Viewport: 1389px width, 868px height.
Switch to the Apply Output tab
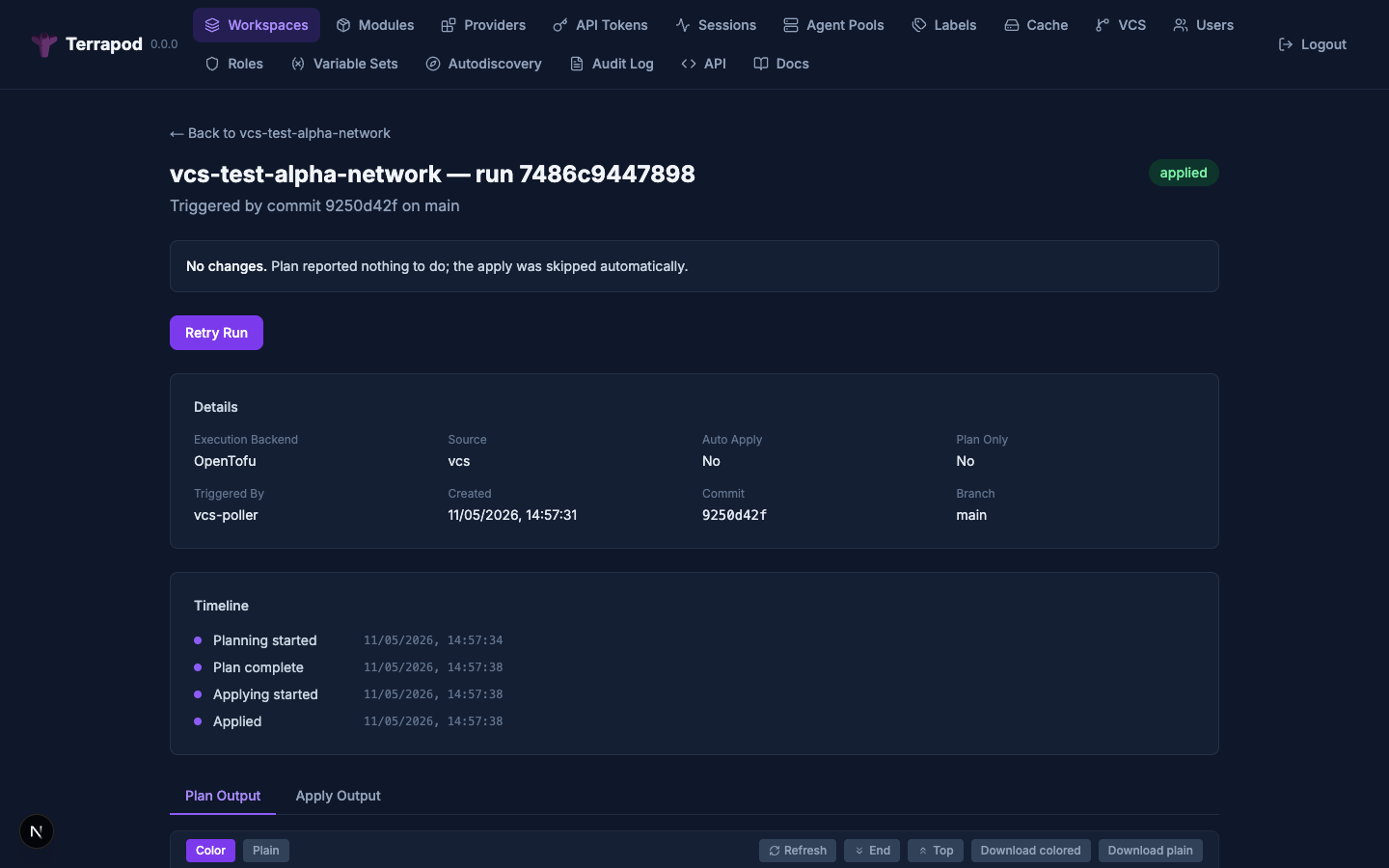pos(338,796)
